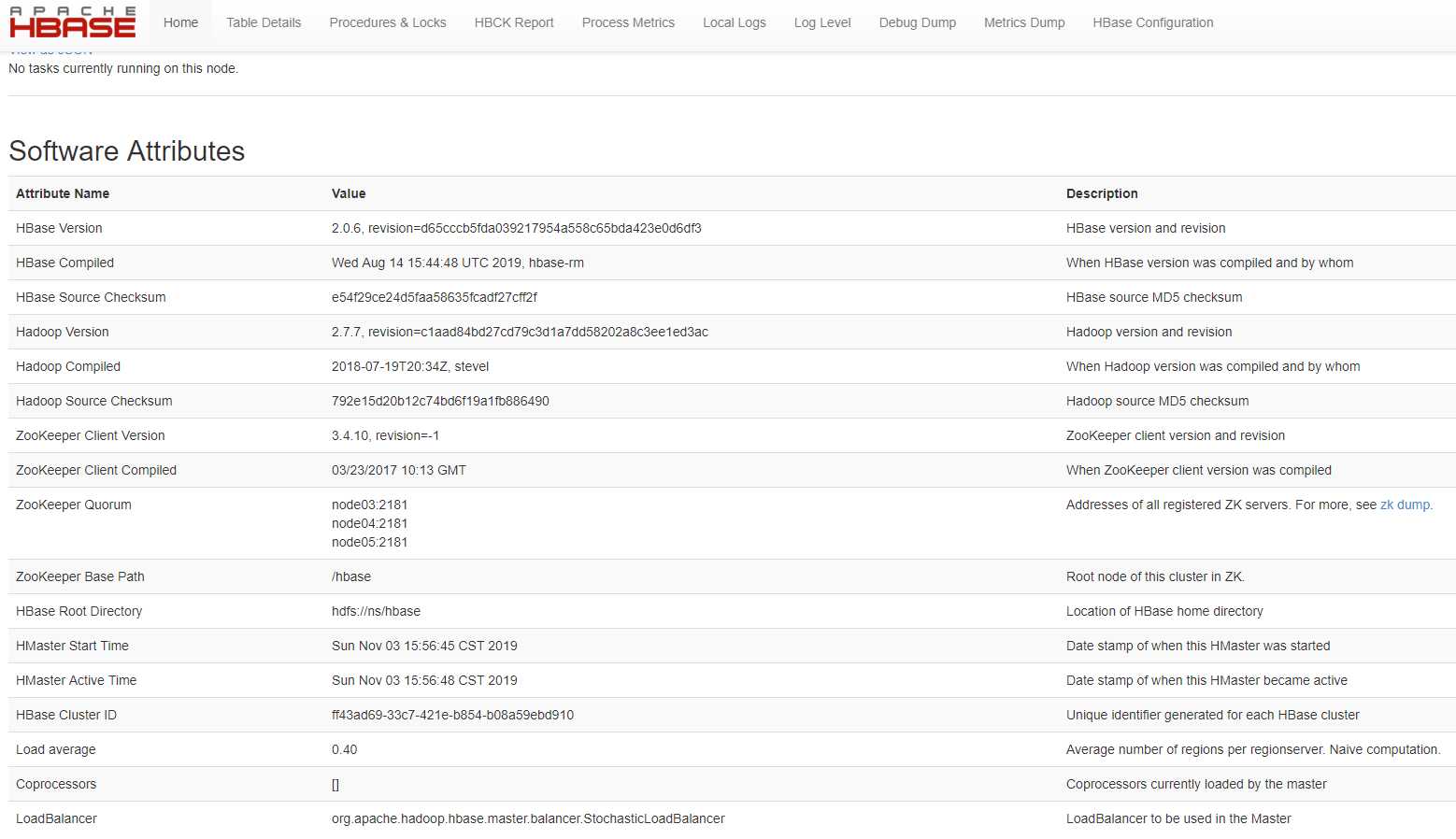
Task: View the HBCK Report
Action: 514,22
